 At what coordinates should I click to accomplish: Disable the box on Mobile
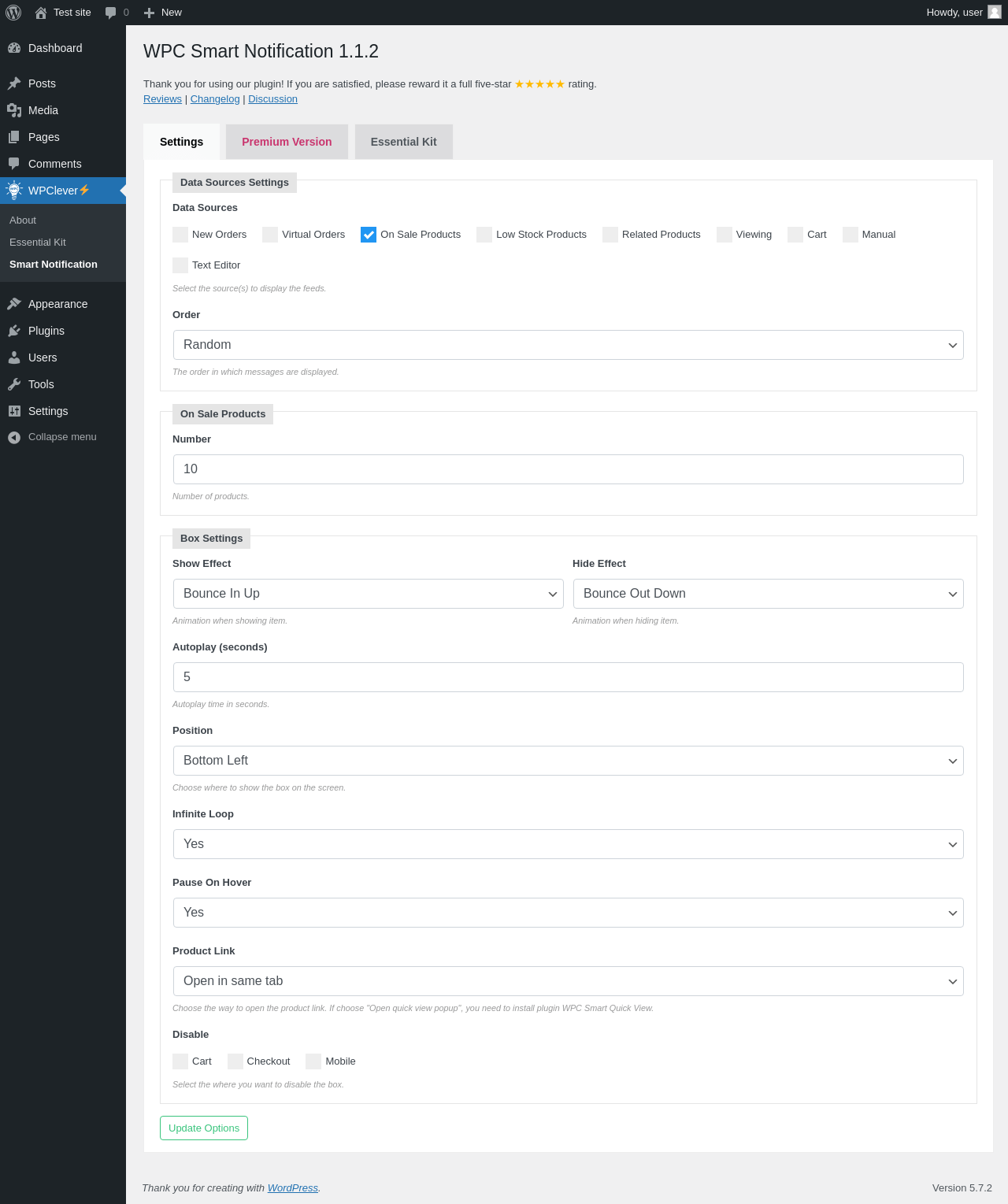[x=313, y=1061]
